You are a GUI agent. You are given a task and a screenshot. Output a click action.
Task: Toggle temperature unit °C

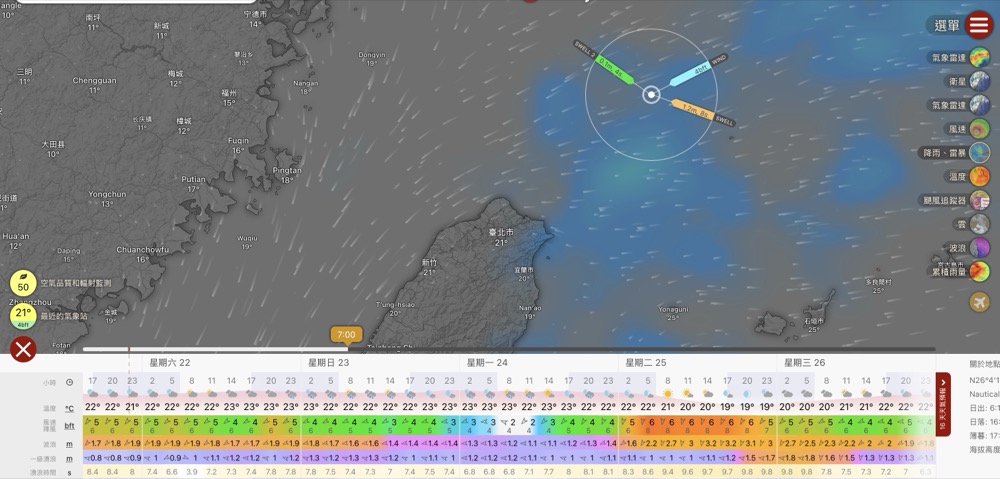[x=69, y=409]
